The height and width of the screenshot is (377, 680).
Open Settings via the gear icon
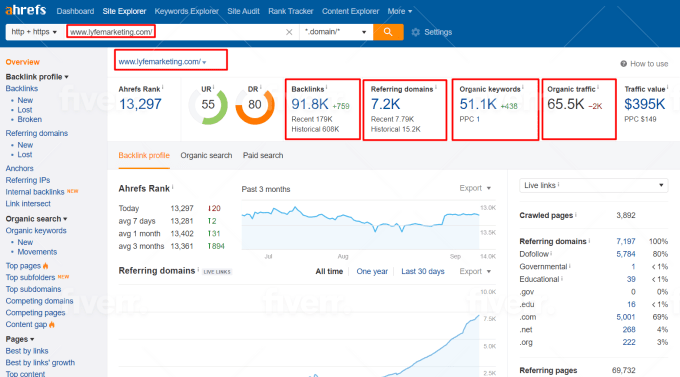tap(415, 32)
